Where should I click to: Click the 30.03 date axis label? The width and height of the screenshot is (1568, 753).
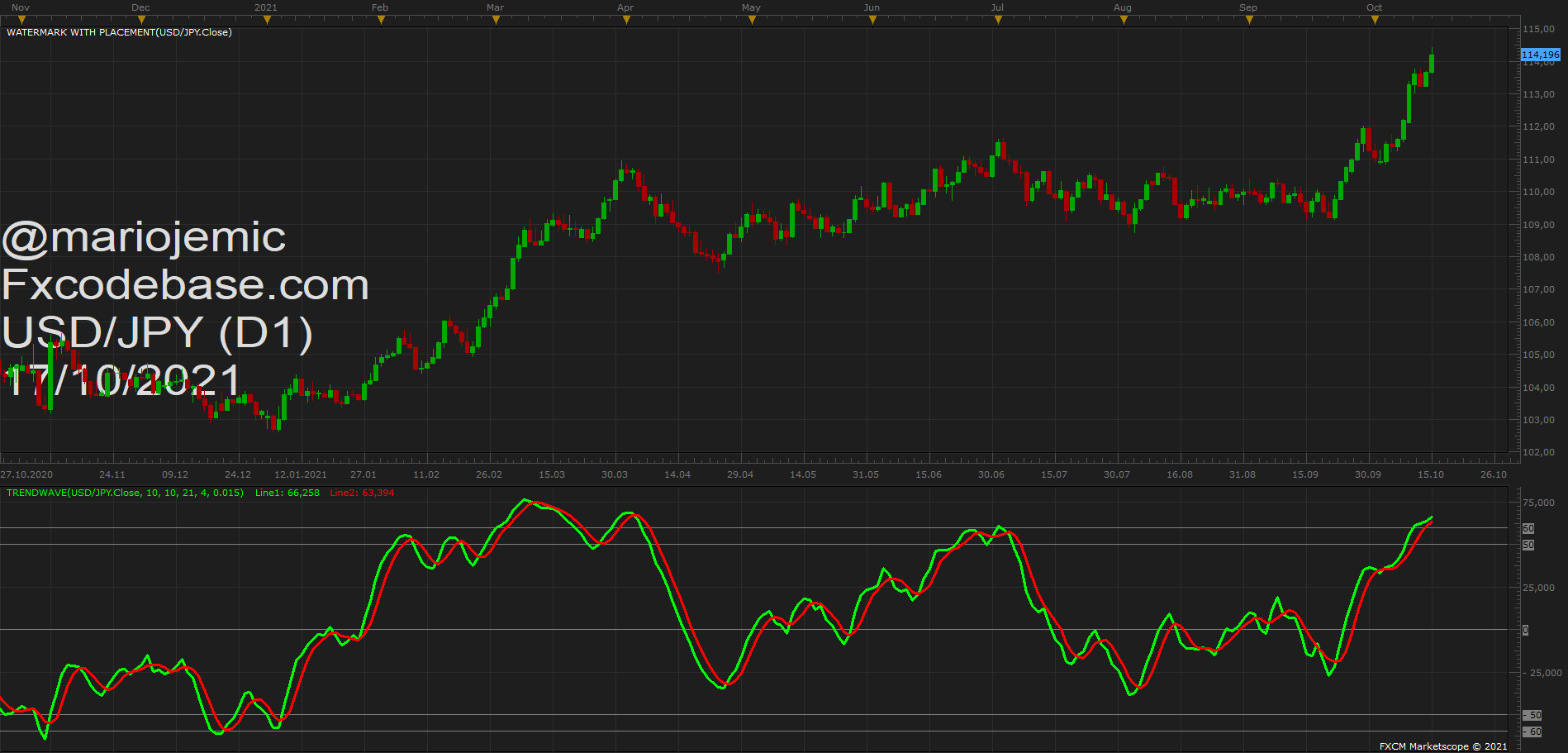tap(615, 474)
